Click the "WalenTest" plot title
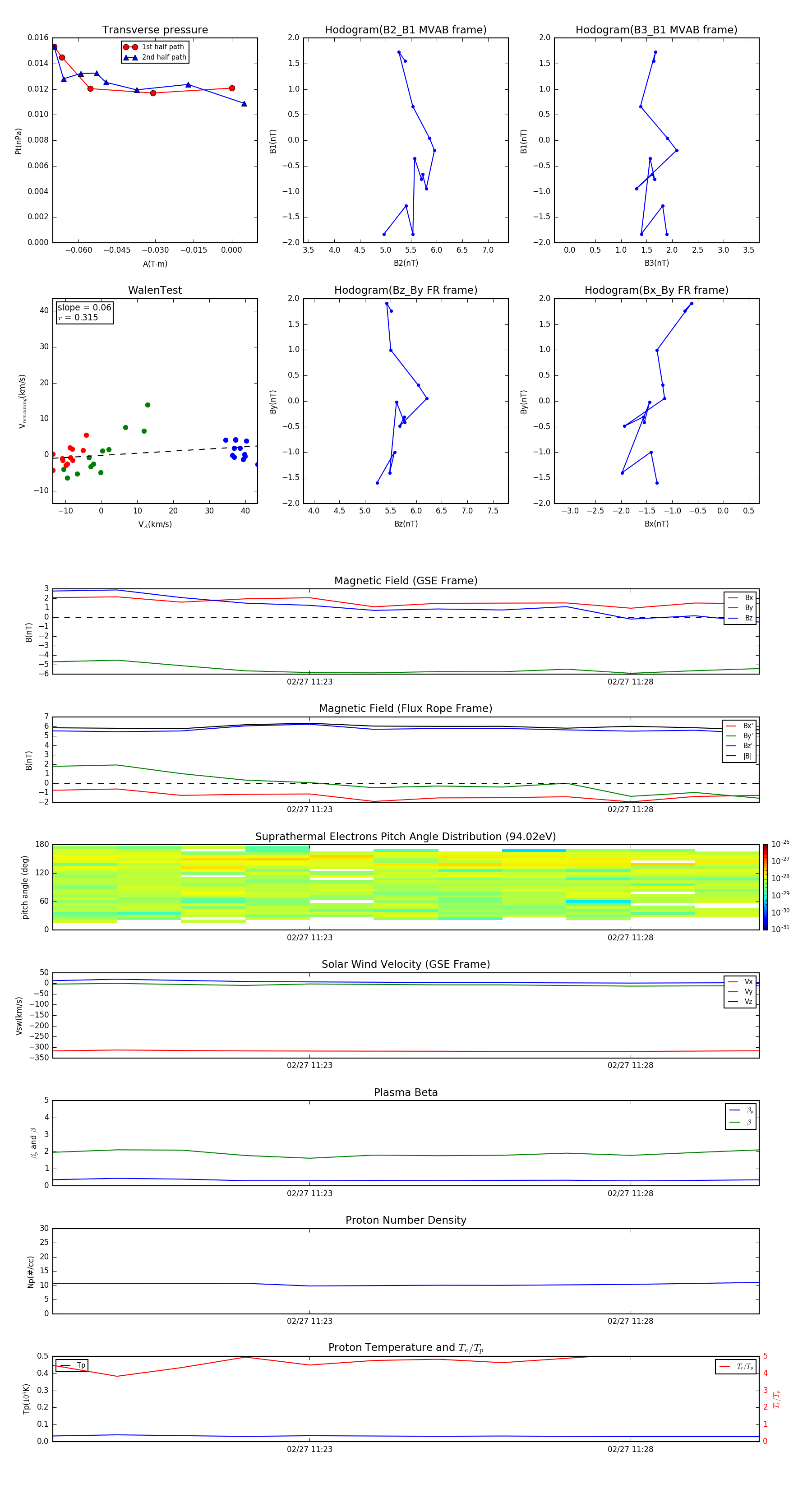 [155, 290]
